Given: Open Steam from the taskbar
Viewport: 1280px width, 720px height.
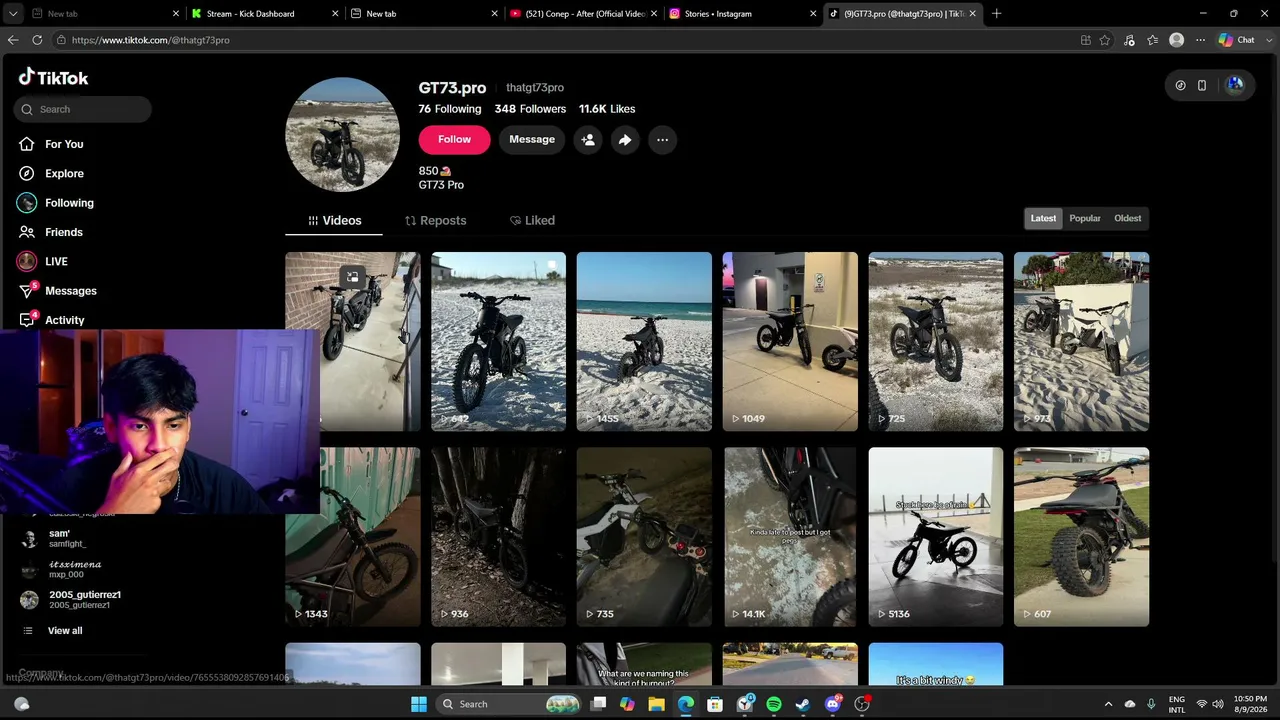Looking at the screenshot, I should (803, 704).
